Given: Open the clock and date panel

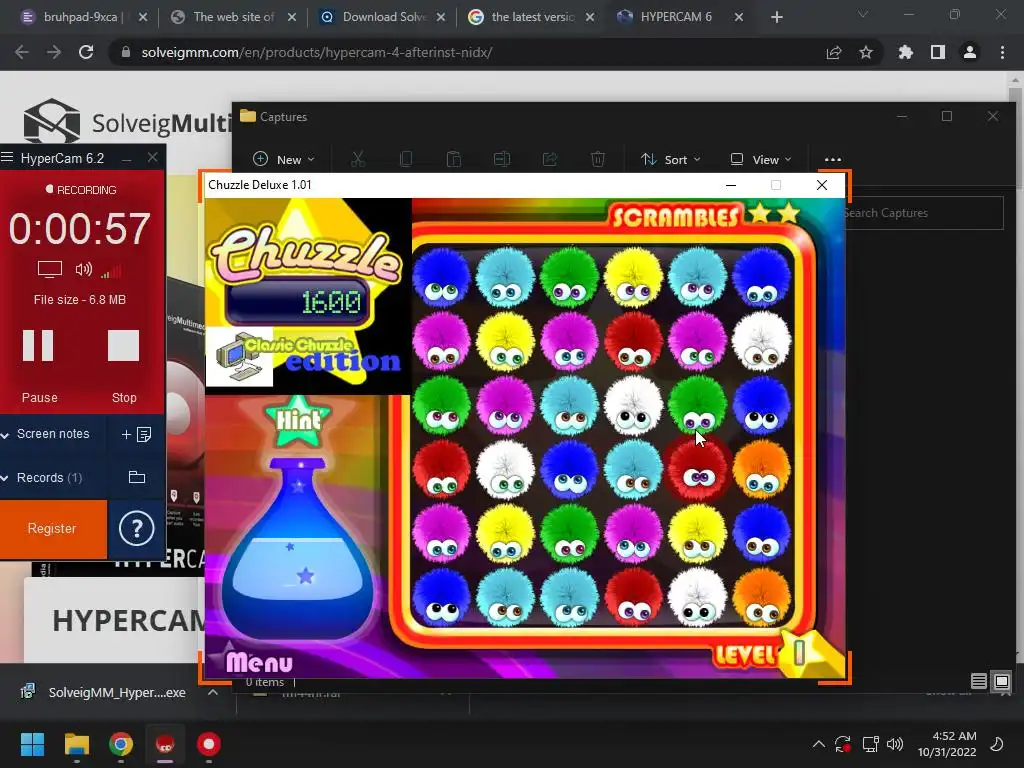Looking at the screenshot, I should 947,744.
